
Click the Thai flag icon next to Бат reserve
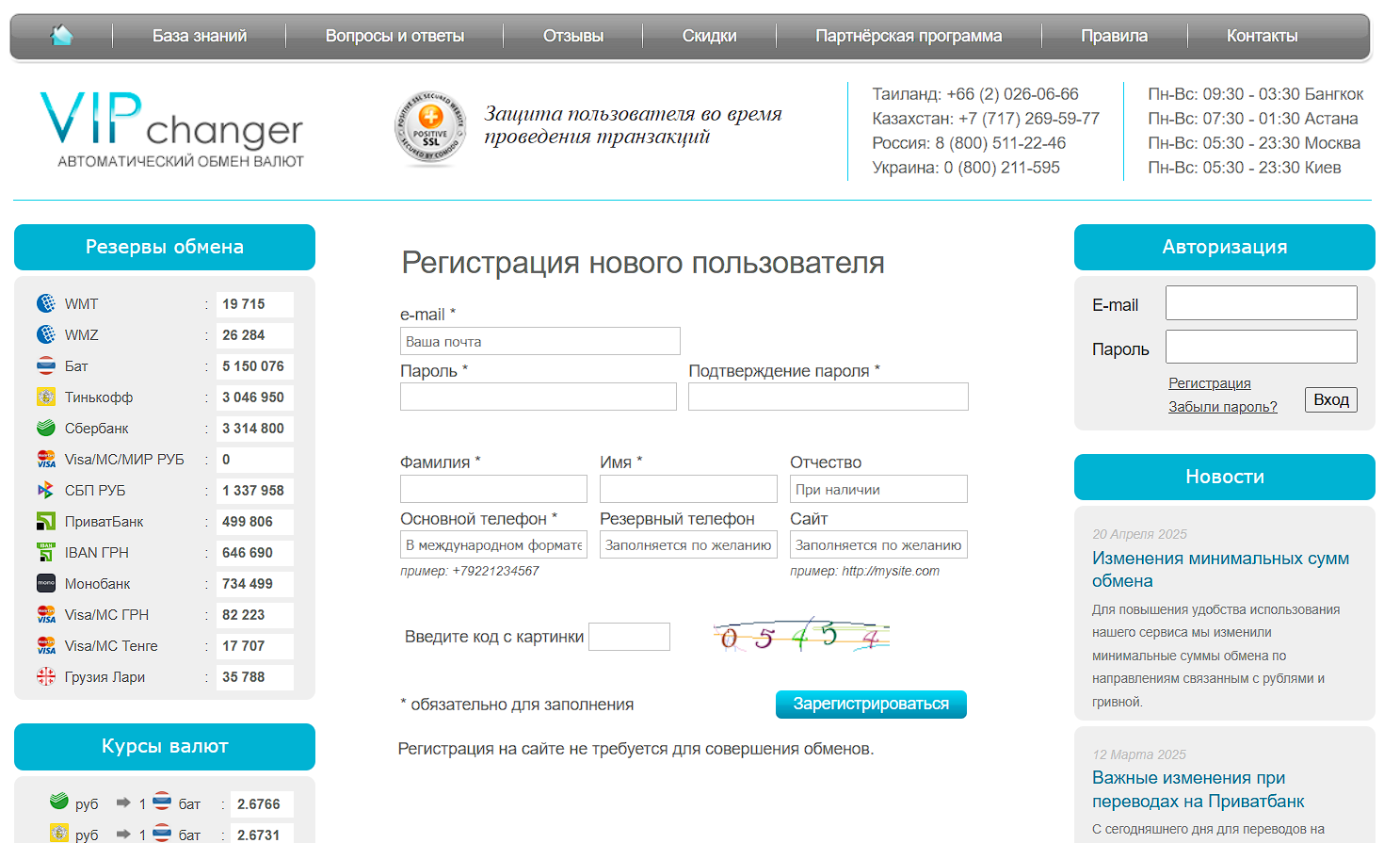[x=46, y=365]
